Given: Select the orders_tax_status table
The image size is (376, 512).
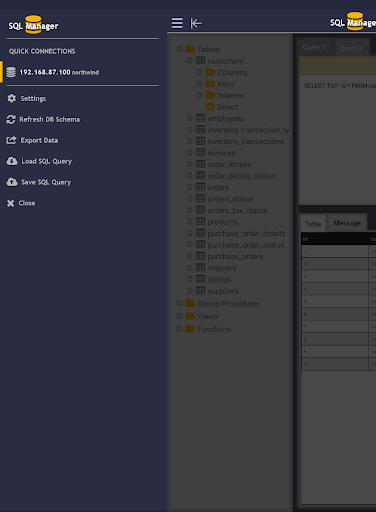Looking at the screenshot, I should [x=237, y=210].
